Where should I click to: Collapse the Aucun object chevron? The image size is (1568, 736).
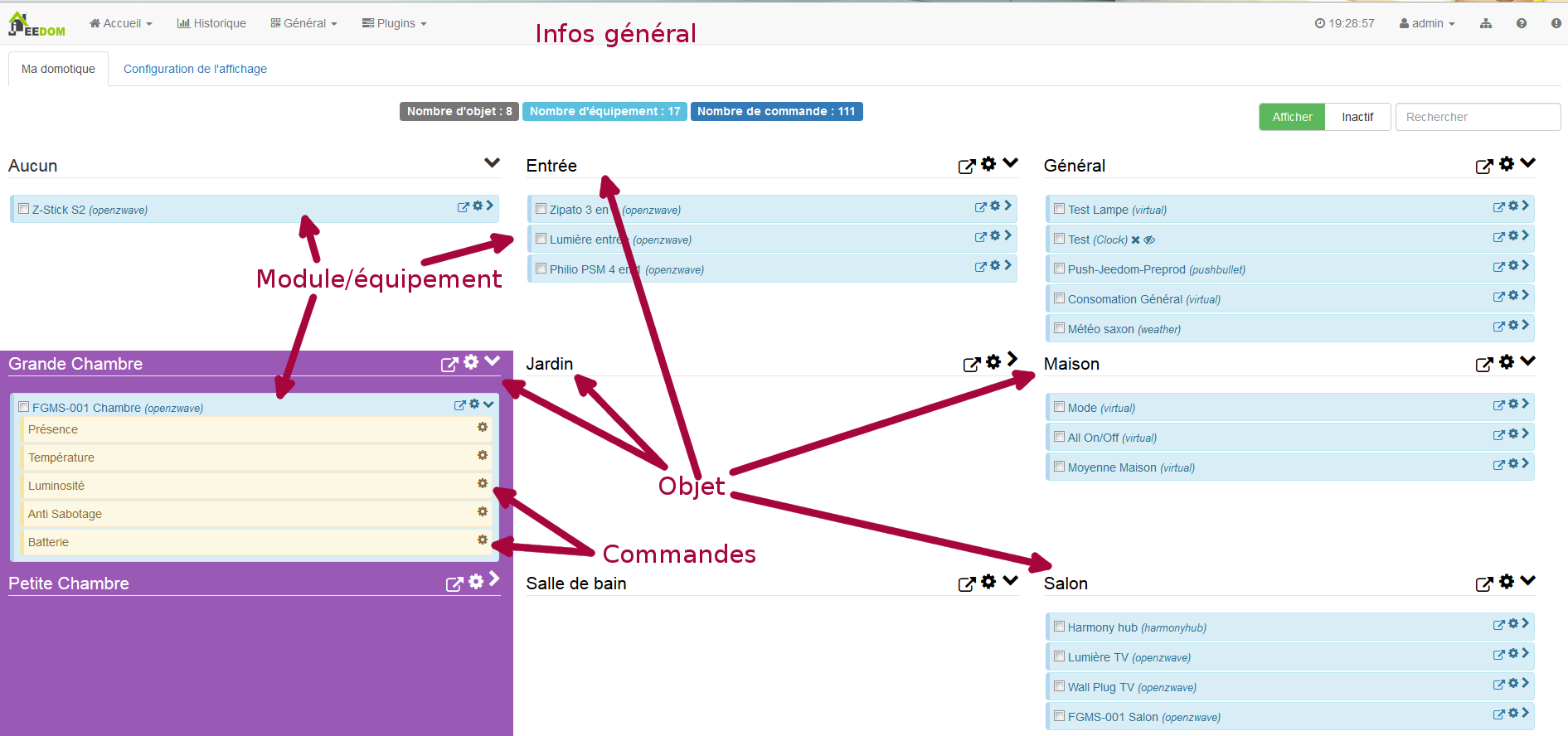tap(493, 162)
